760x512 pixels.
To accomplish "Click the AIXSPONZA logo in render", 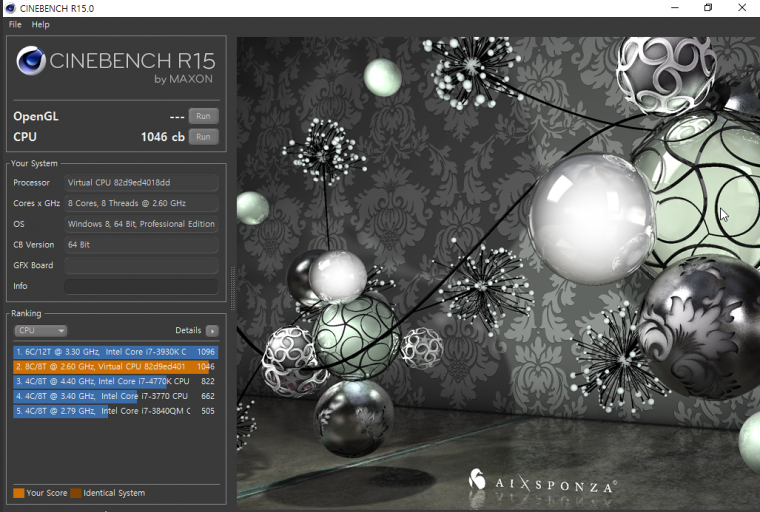I will 543,481.
